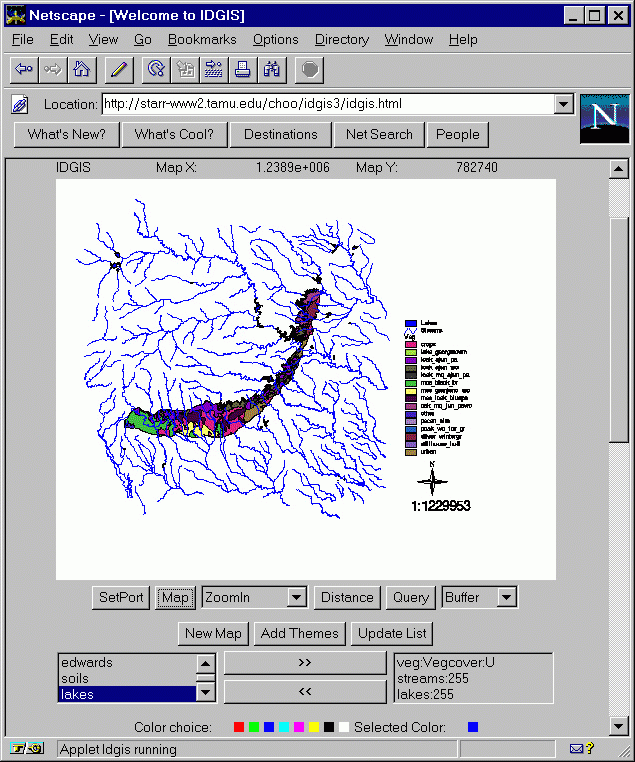Select streams:255 in active themes

[x=473, y=678]
